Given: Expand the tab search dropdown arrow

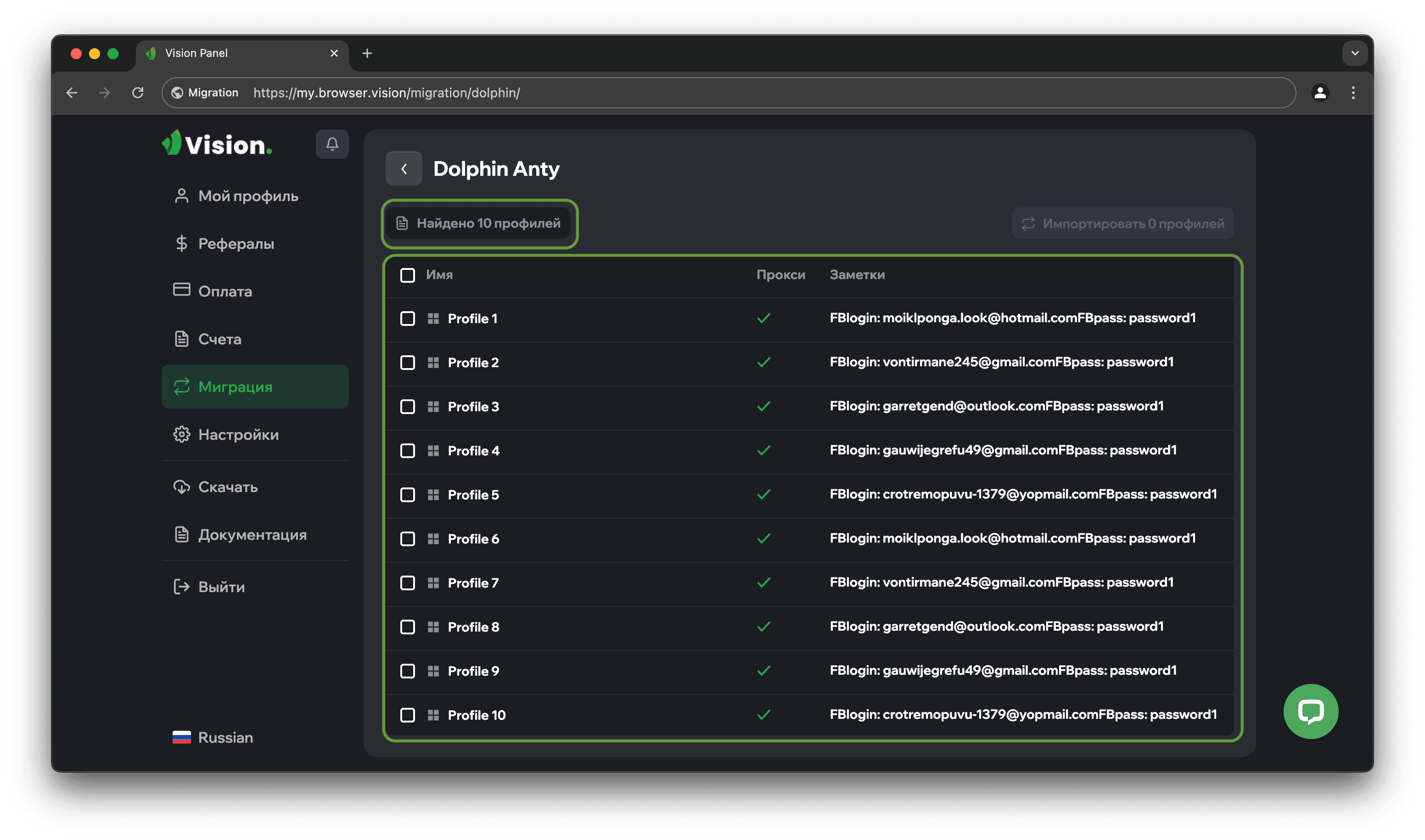Looking at the screenshot, I should 1355,53.
